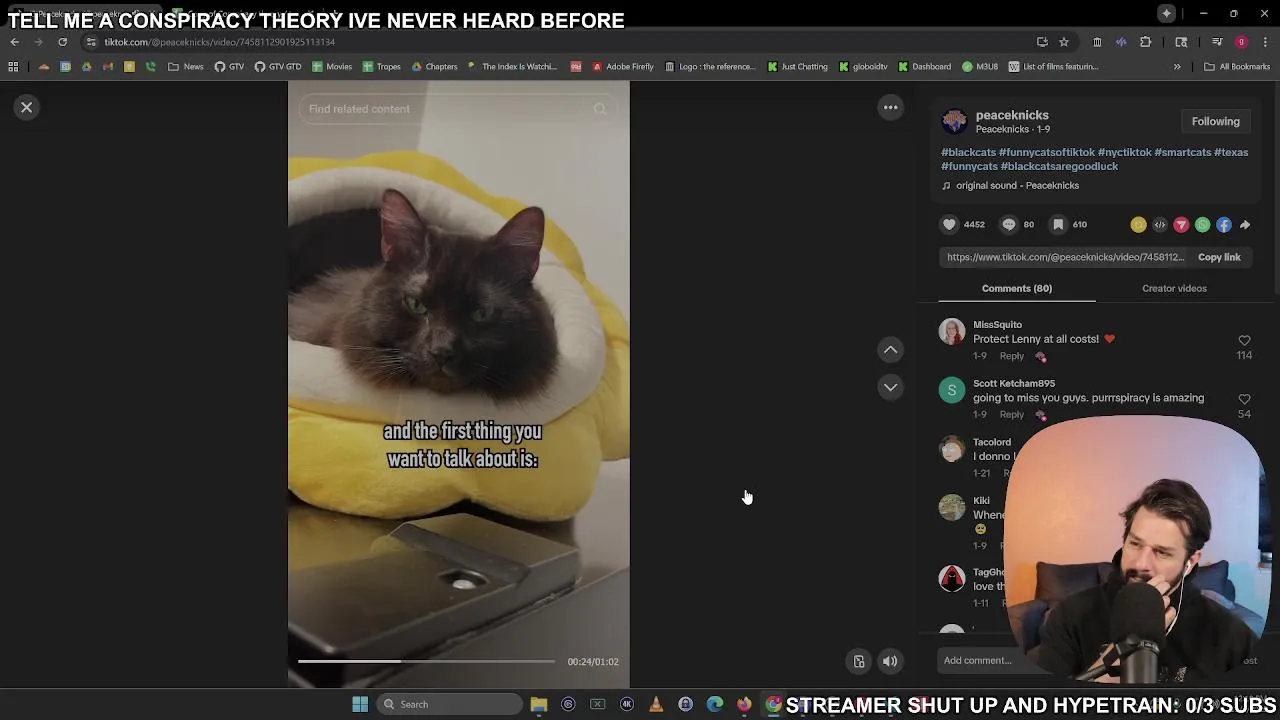Screen dimensions: 1280x720
Task: Like Scott Ketcham895's comment
Action: [x=1244, y=400]
